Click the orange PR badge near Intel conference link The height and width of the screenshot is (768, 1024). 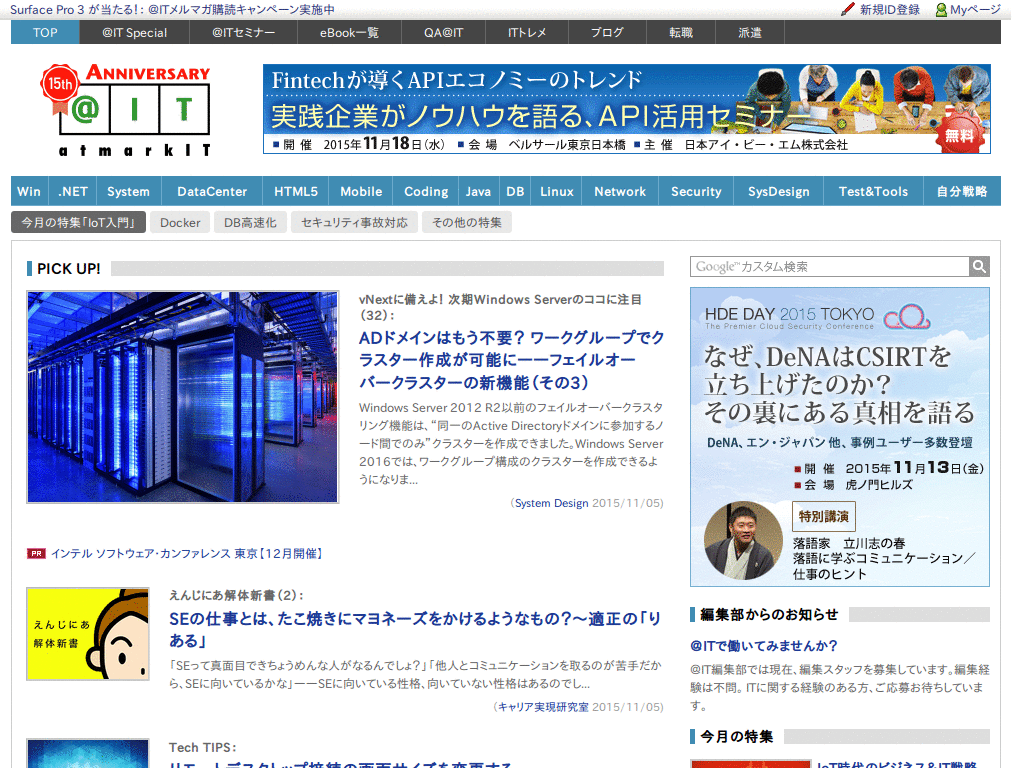click(36, 552)
